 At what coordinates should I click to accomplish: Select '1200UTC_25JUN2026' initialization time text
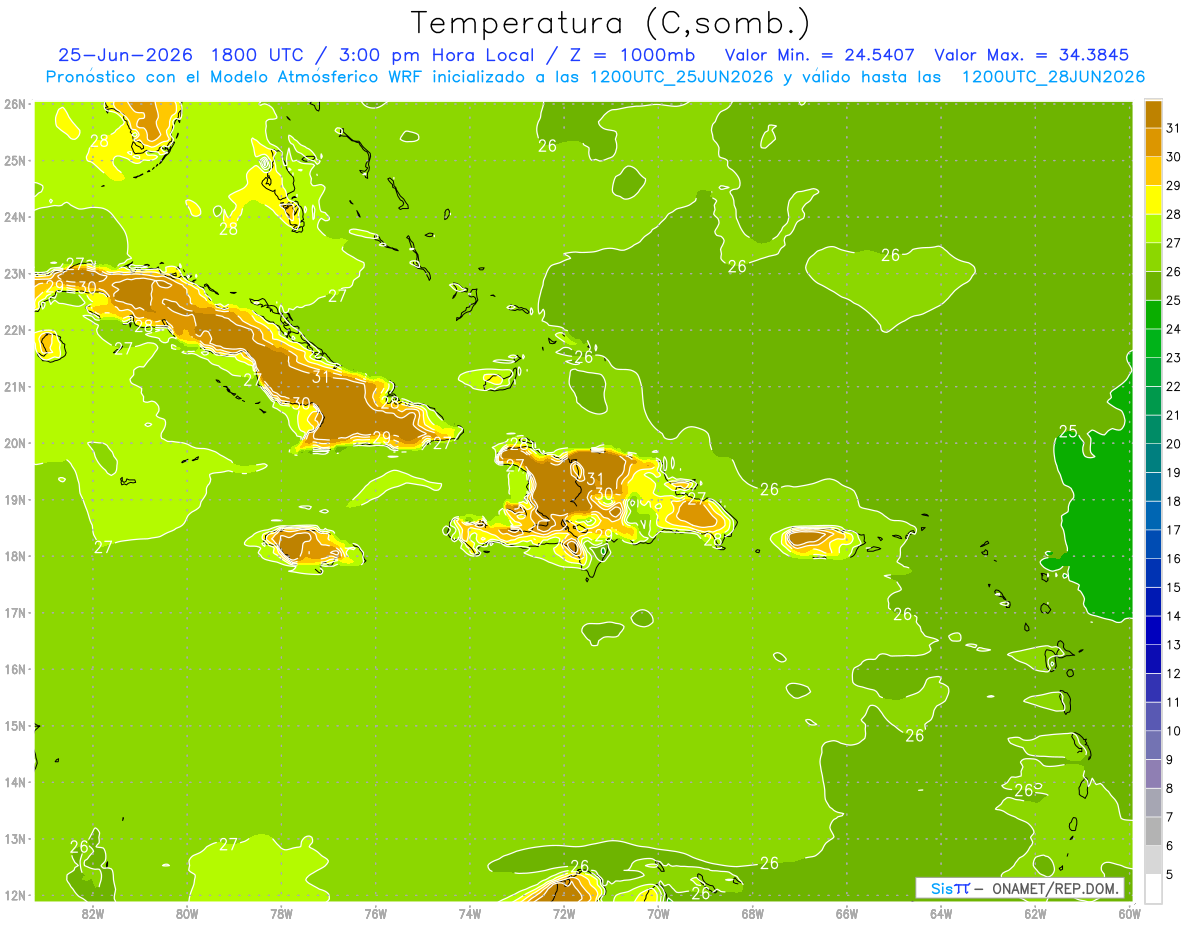pyautogui.click(x=682, y=77)
